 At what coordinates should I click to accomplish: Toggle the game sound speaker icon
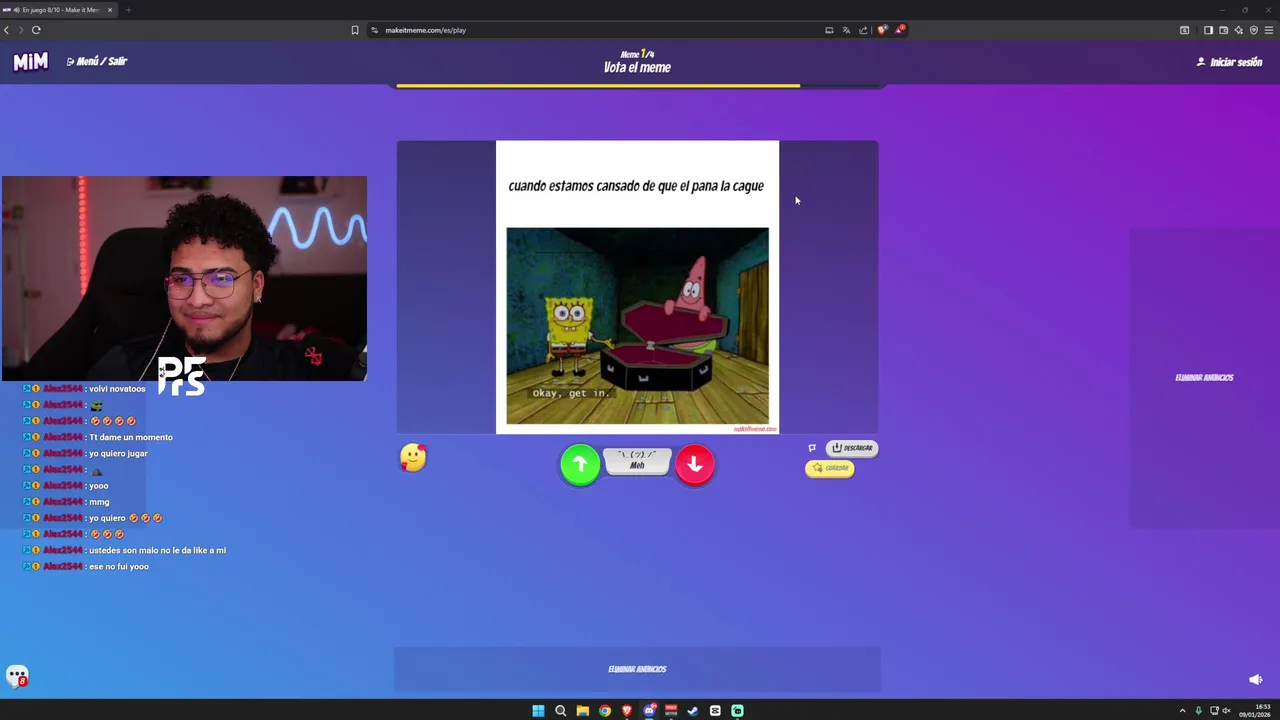(1256, 680)
